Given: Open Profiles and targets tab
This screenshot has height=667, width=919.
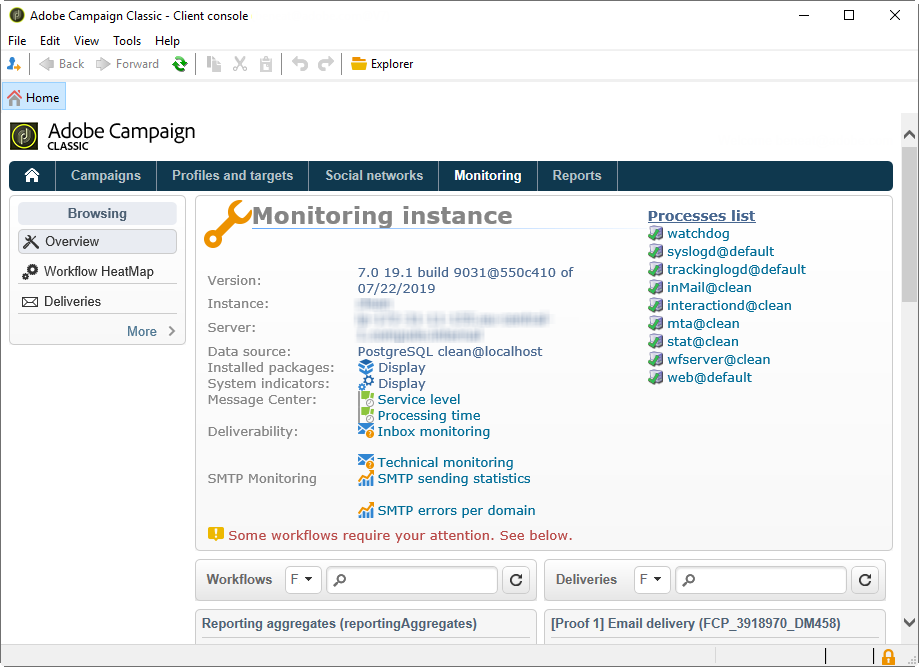Looking at the screenshot, I should point(233,175).
